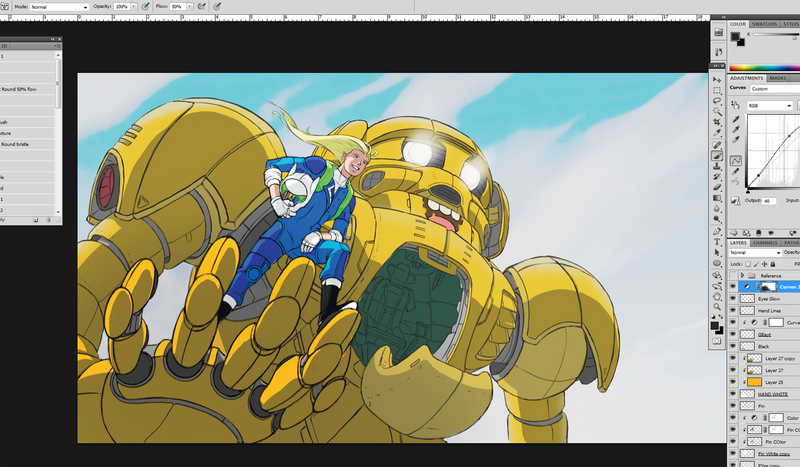Viewport: 800px width, 467px height.
Task: Open the Adjustments tab
Action: [x=746, y=78]
